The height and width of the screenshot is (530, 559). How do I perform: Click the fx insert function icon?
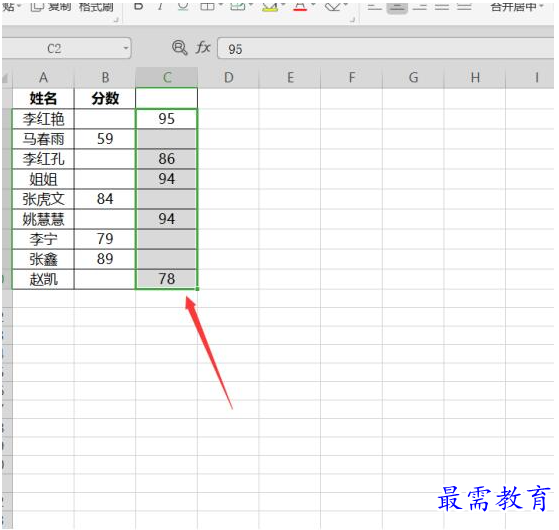(203, 48)
